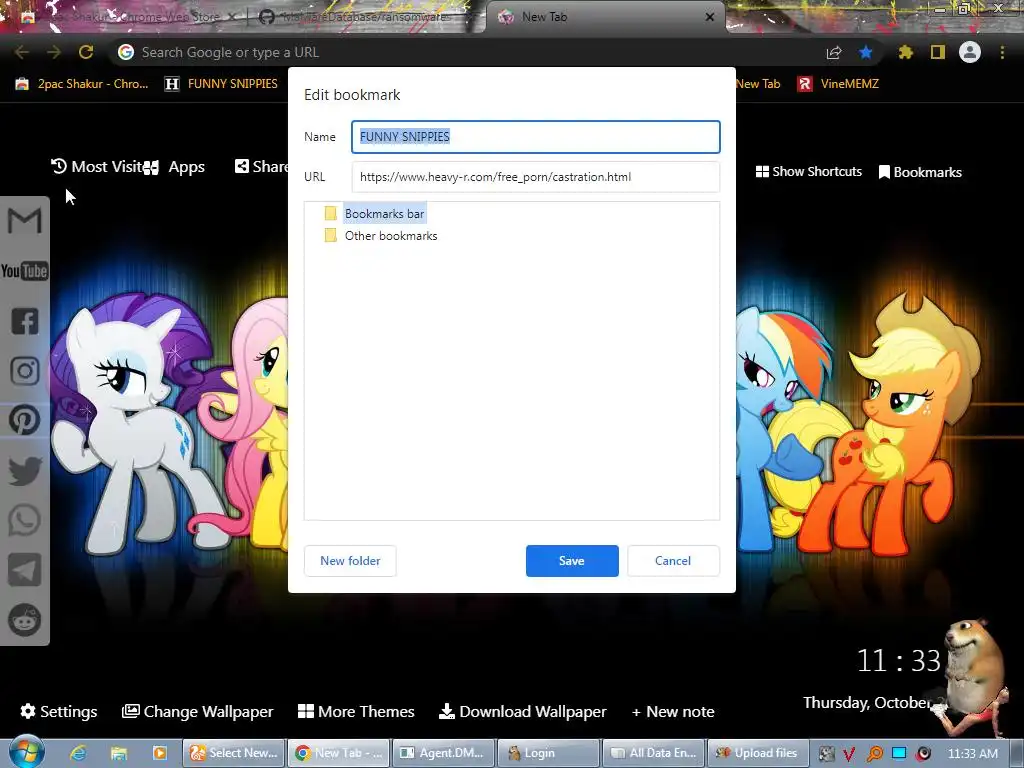Open page Settings

point(59,711)
